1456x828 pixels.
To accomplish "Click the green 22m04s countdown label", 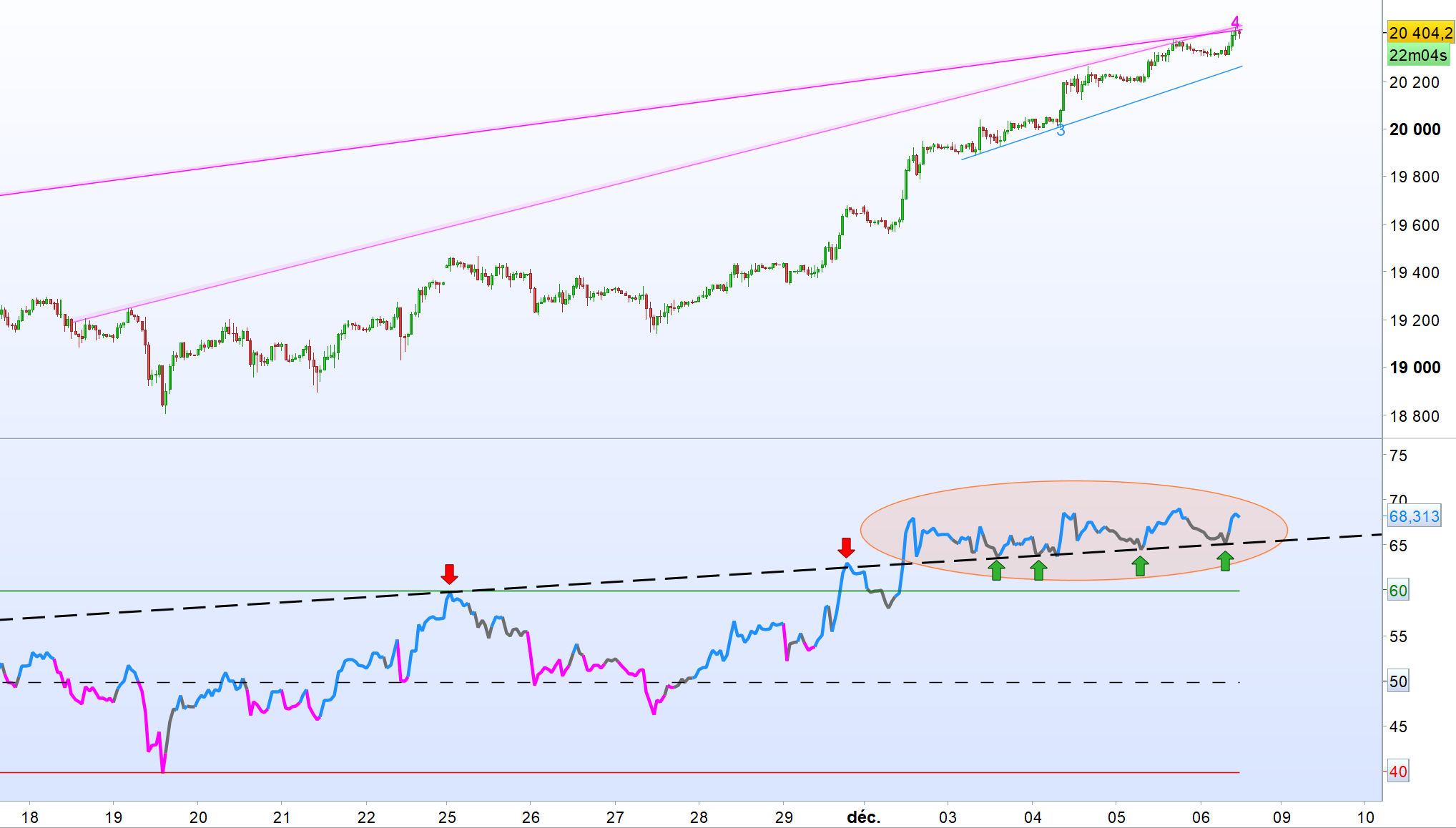I will [x=1418, y=55].
